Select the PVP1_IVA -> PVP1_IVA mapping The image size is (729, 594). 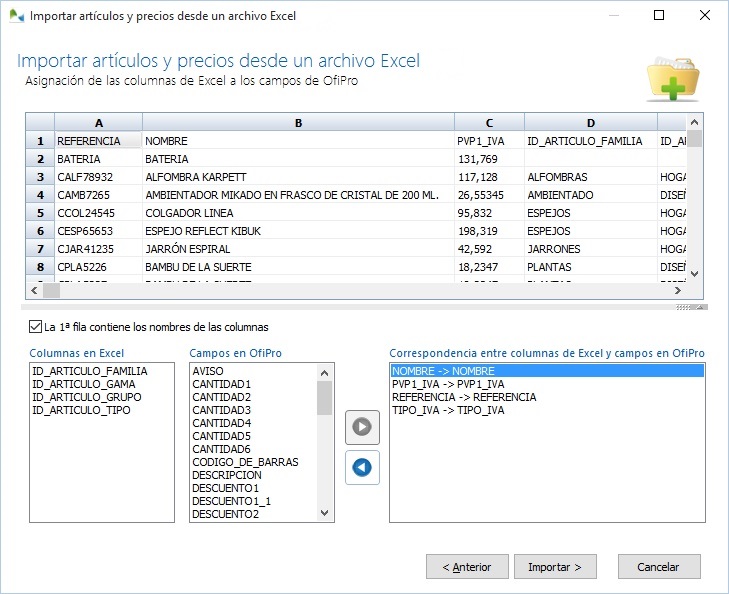448,384
